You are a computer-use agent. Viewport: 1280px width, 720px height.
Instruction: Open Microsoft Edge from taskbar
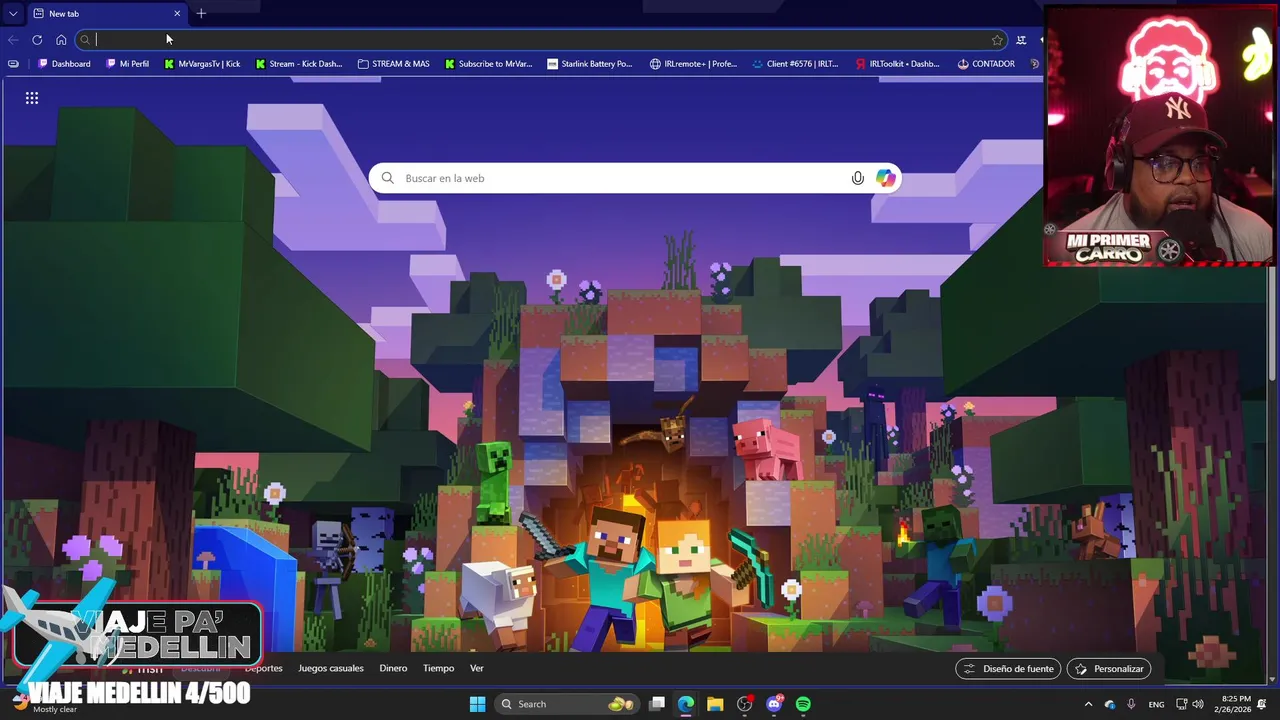coord(686,704)
